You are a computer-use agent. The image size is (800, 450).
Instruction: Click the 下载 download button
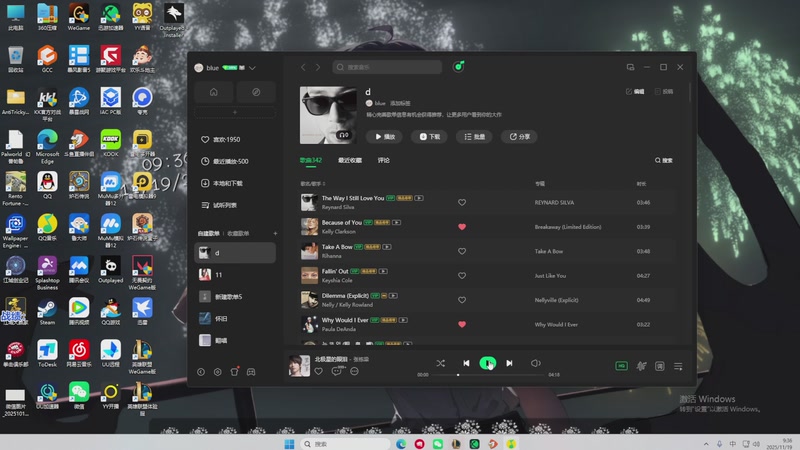[x=430, y=137]
